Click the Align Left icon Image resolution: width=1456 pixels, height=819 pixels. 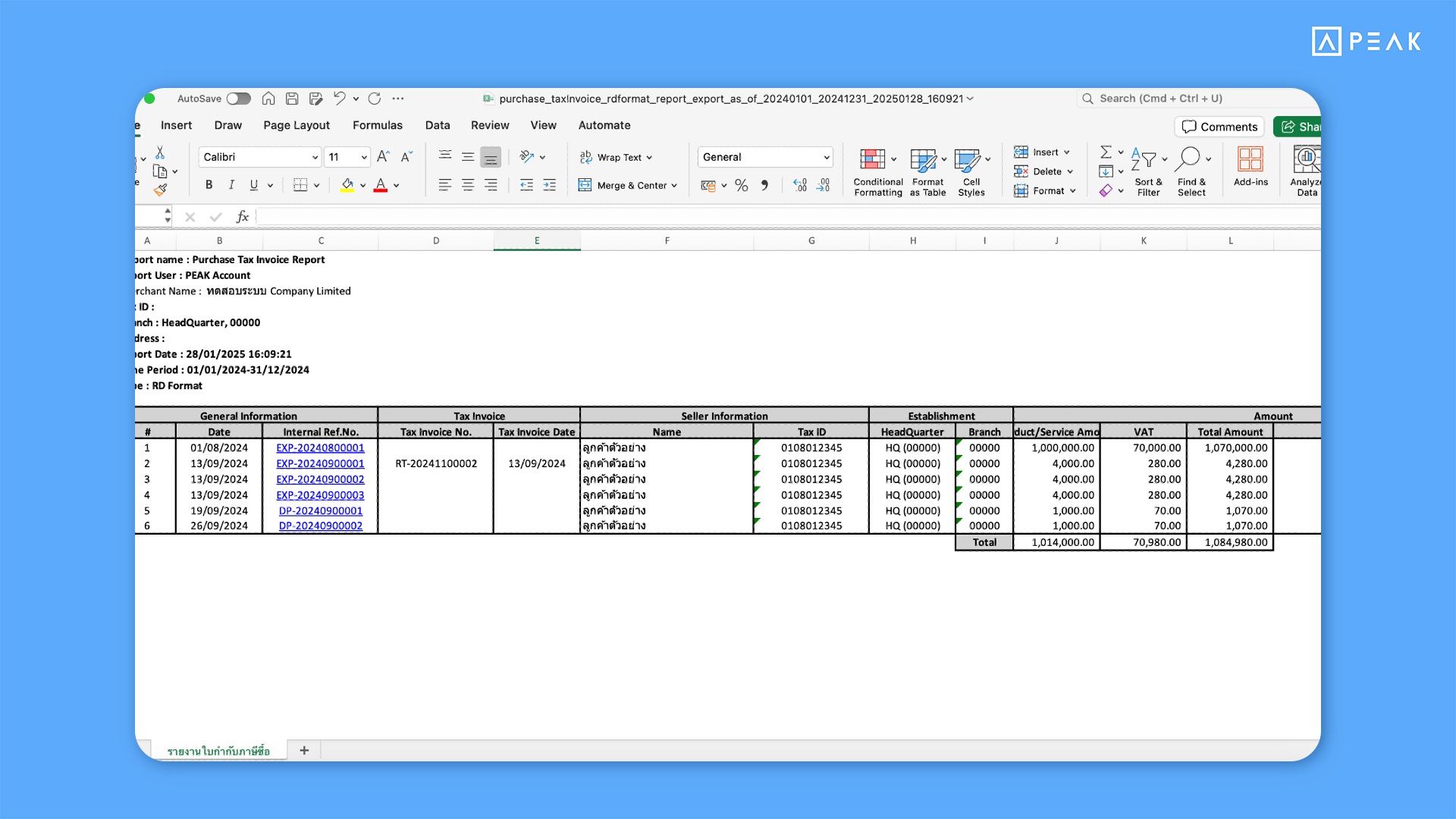445,185
